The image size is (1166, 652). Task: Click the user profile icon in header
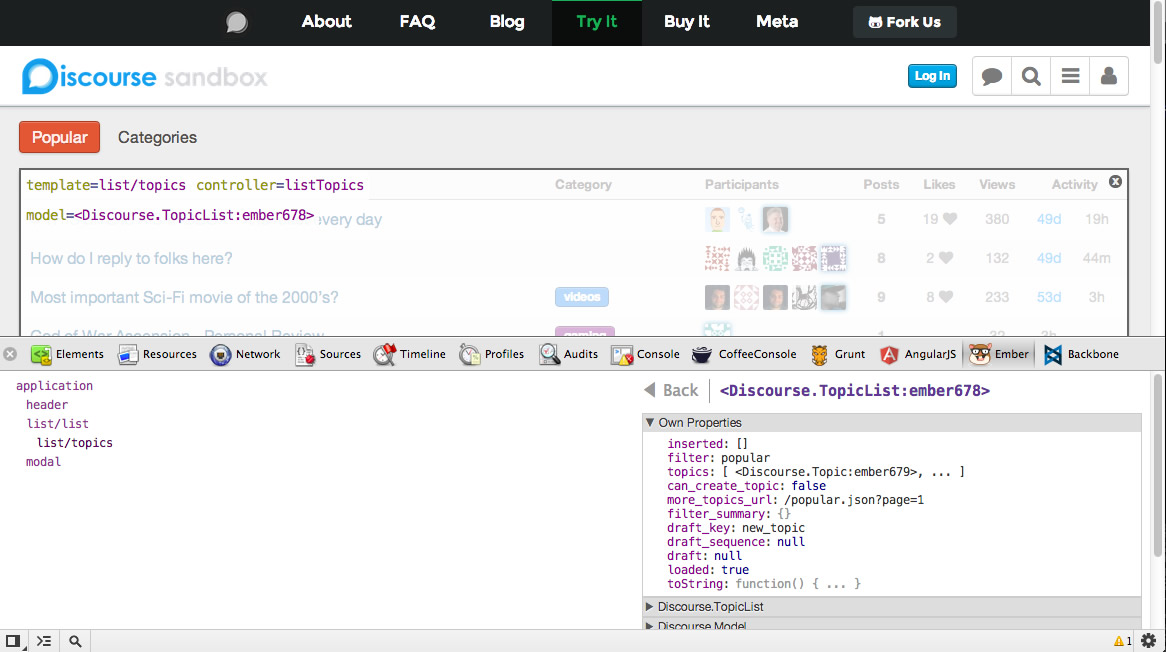click(x=1108, y=76)
